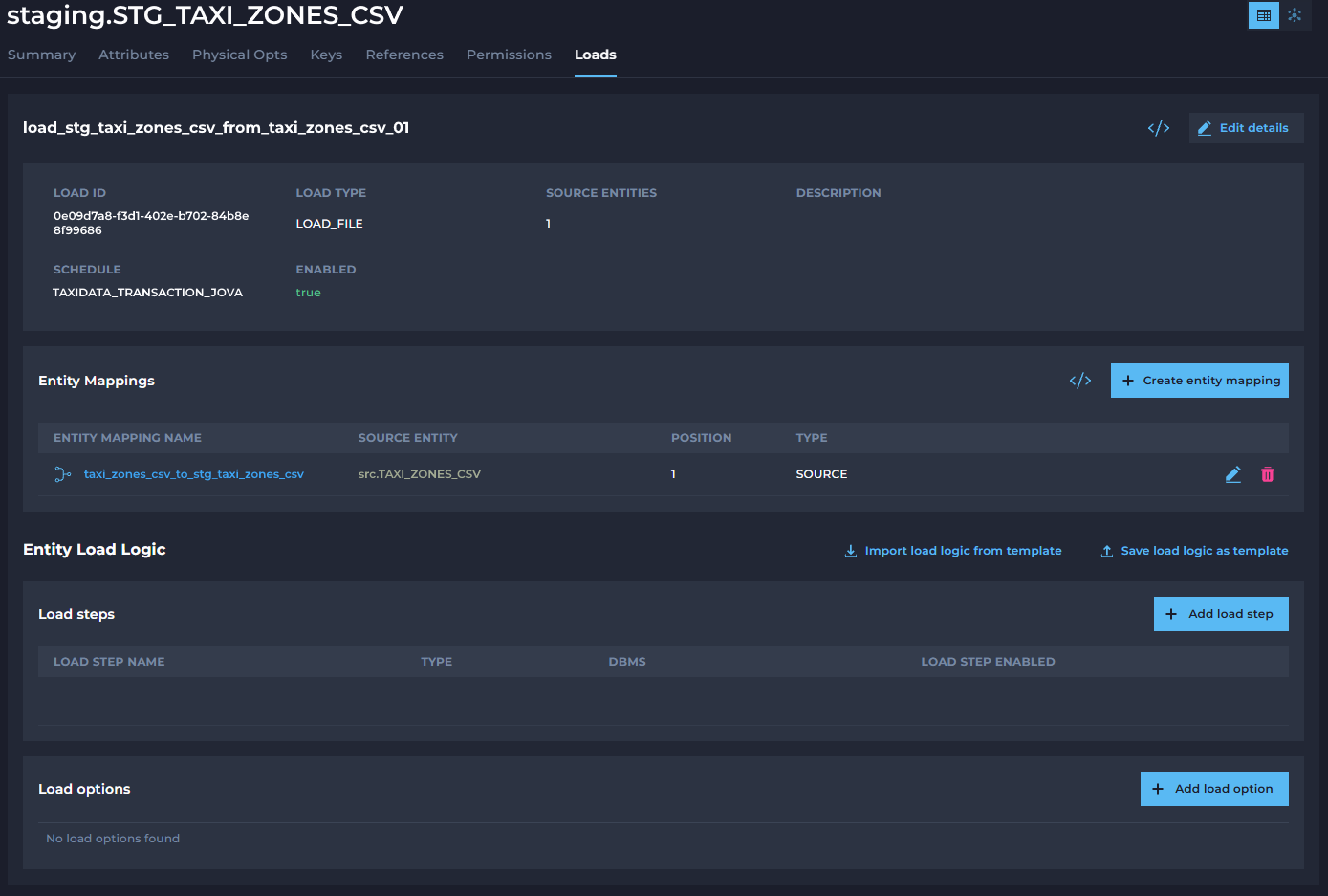Click the src.TAXI_ZONES_CSV source entity
The height and width of the screenshot is (896, 1328).
click(x=420, y=474)
